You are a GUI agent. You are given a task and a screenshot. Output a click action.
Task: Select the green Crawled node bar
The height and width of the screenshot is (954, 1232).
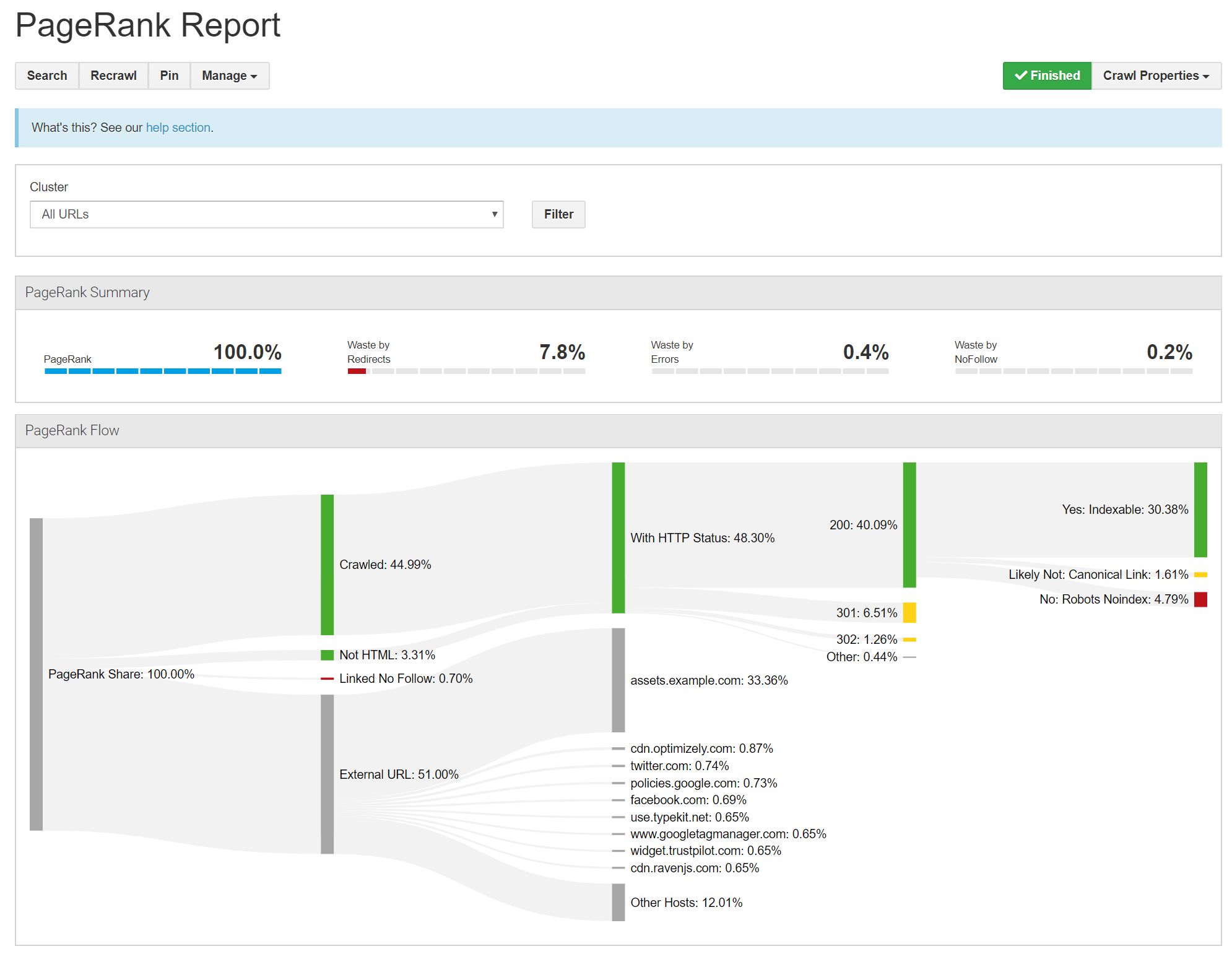pyautogui.click(x=327, y=564)
